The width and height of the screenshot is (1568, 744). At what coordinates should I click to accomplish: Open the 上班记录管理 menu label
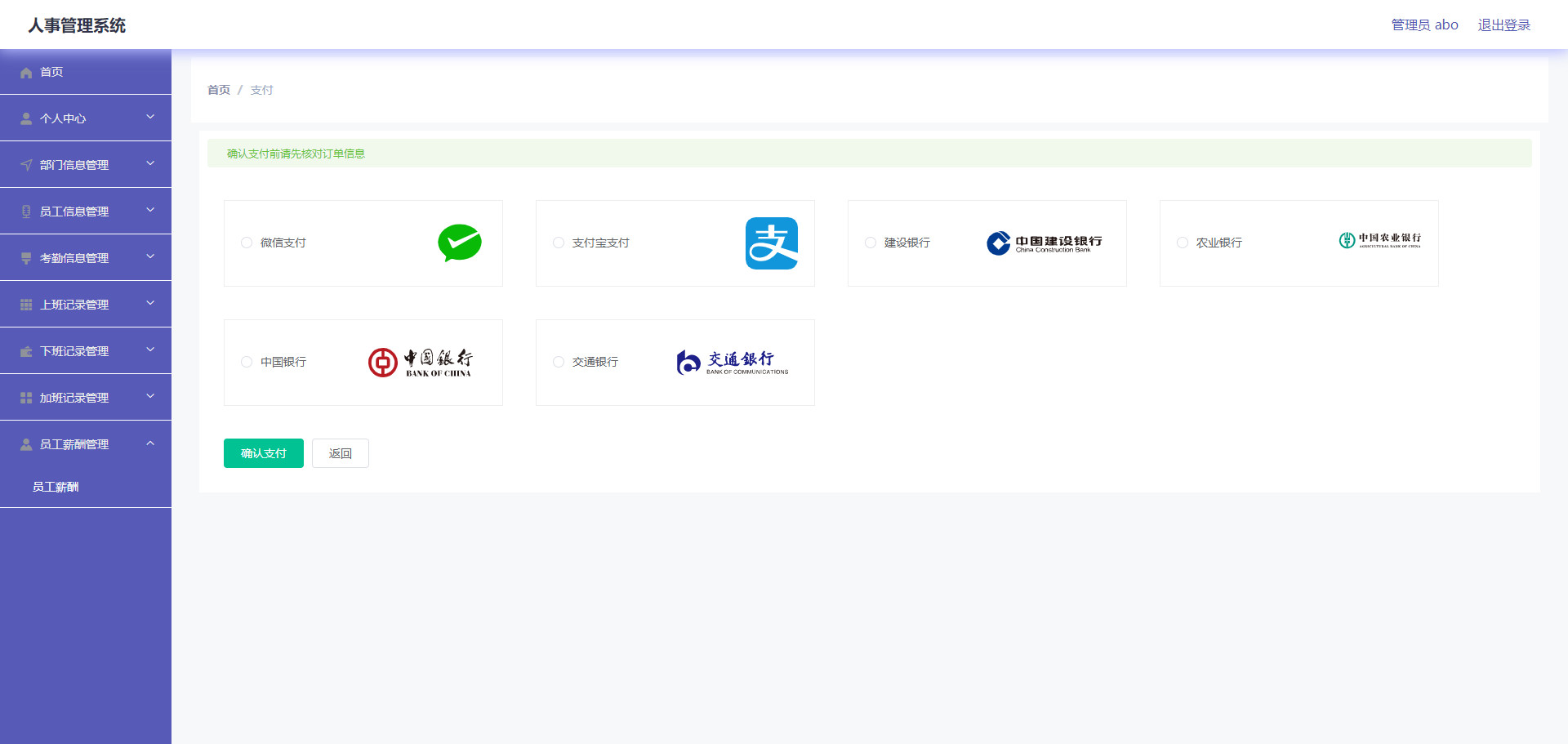click(x=74, y=305)
